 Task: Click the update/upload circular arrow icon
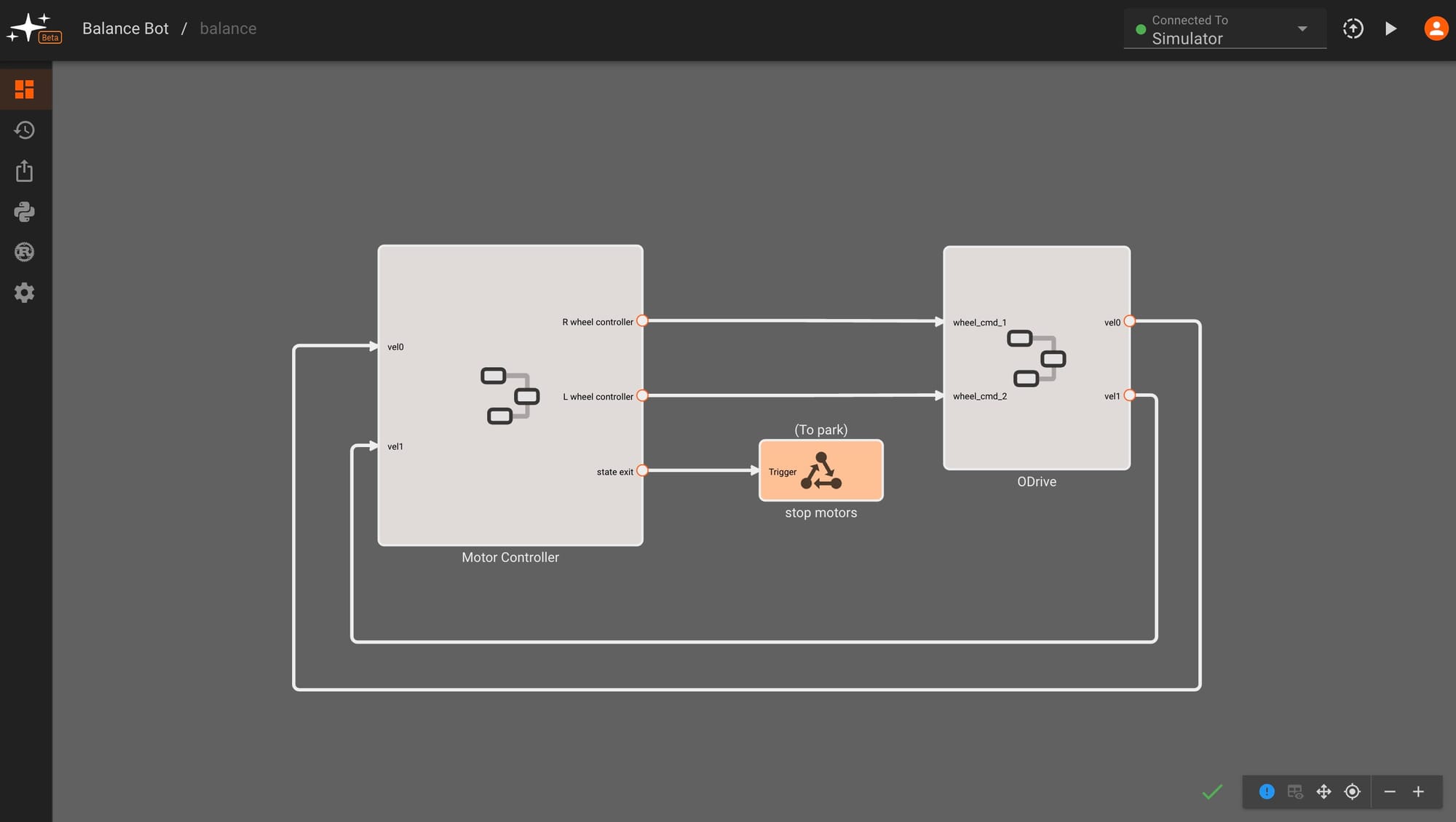pos(1353,28)
